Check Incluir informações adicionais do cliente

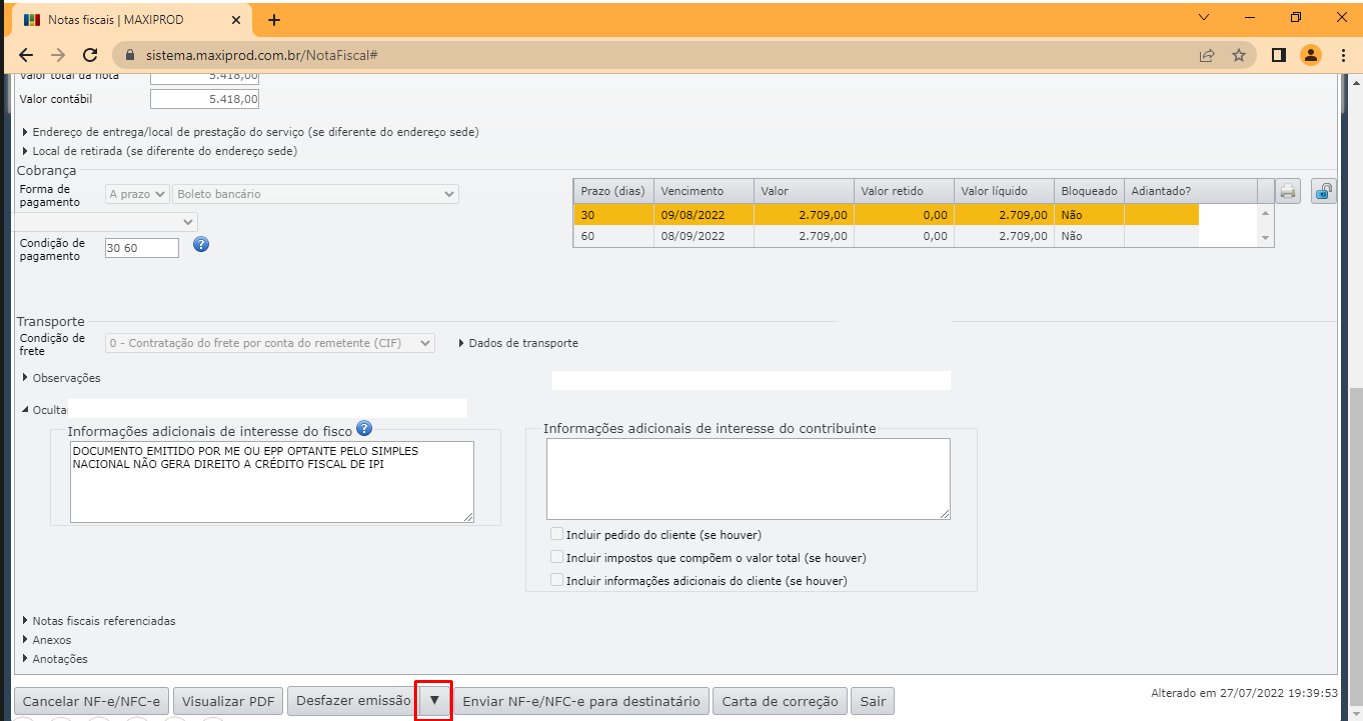tap(557, 580)
